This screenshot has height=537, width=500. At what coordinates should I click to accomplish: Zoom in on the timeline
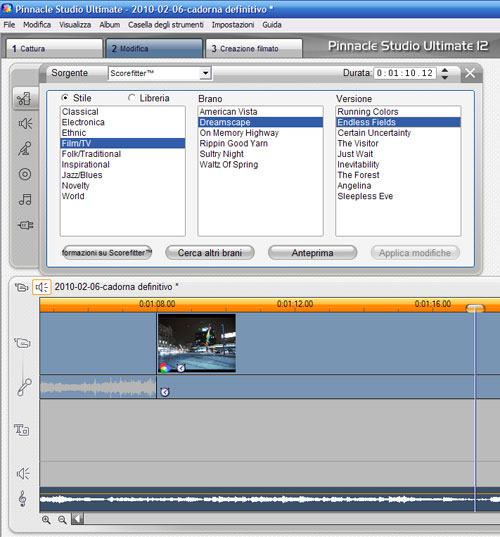(x=46, y=520)
